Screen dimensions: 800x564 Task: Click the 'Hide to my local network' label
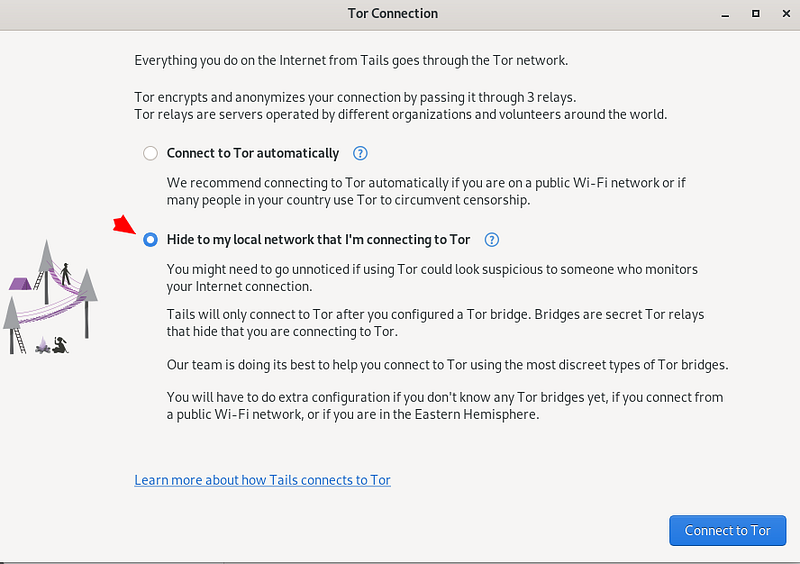pyautogui.click(x=318, y=239)
